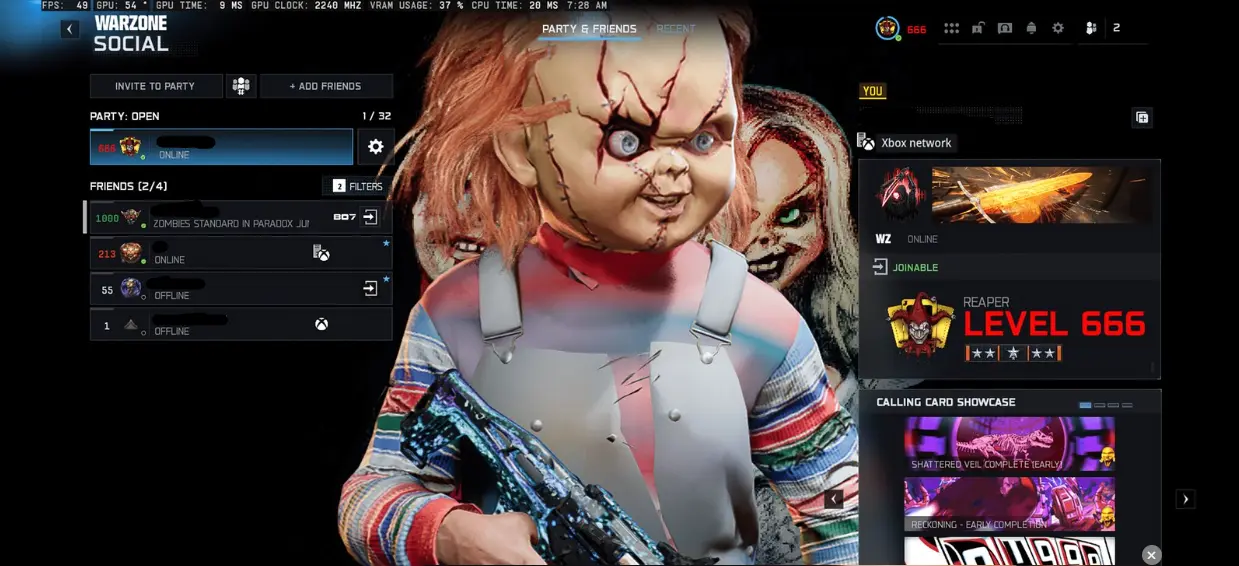Screen dimensions: 1239x566
Task: Go back using the Warzone Social arrow
Action: (x=70, y=29)
